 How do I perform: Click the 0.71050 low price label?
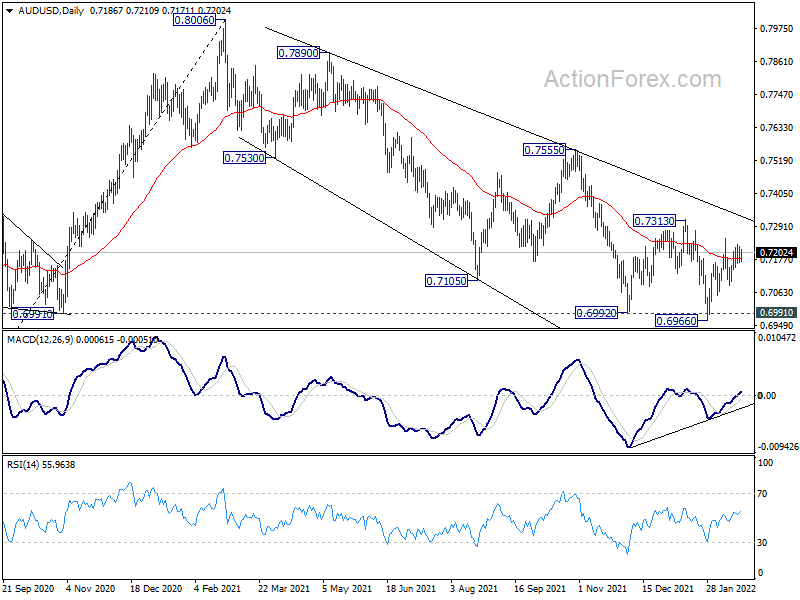446,281
